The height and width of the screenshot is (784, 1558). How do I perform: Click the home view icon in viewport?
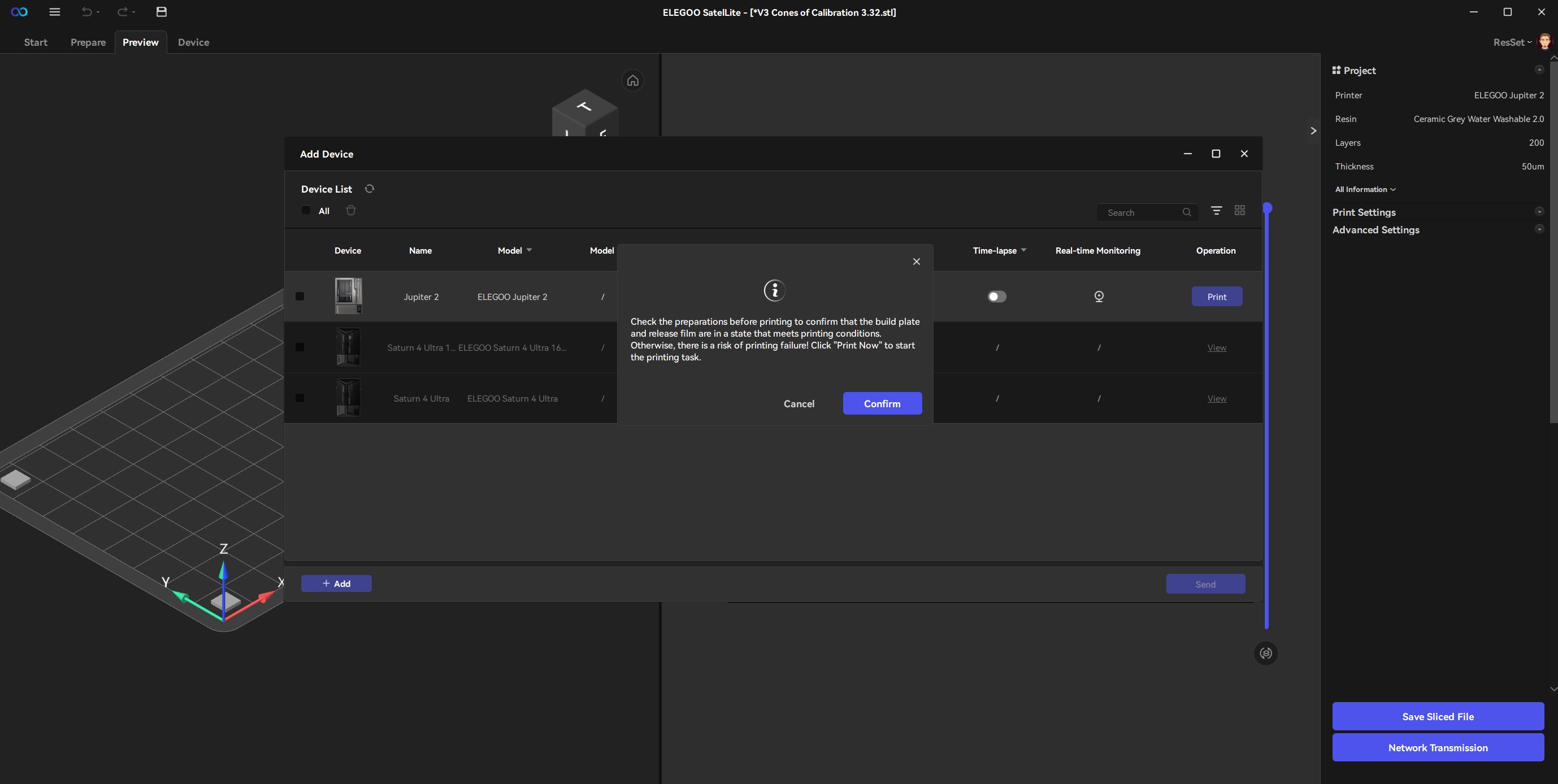tap(632, 80)
